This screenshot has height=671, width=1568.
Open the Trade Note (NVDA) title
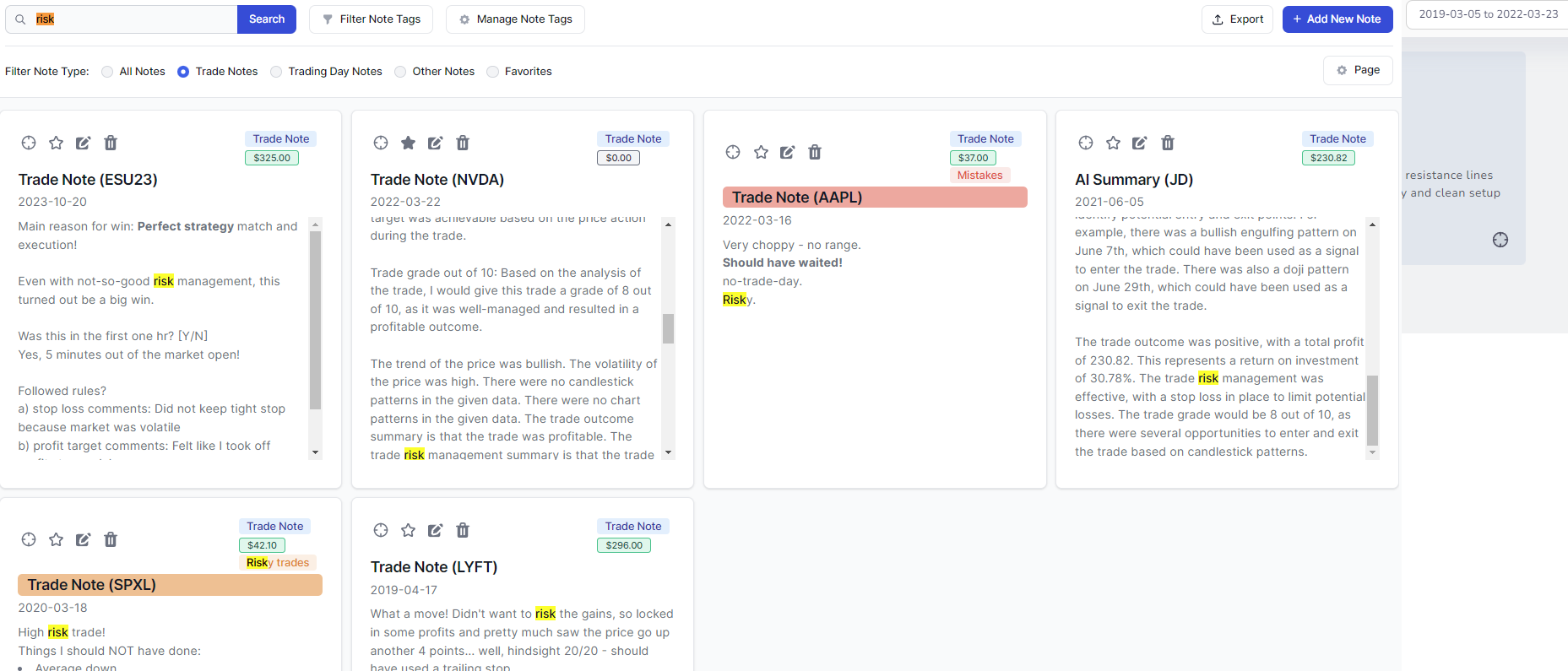pos(437,180)
